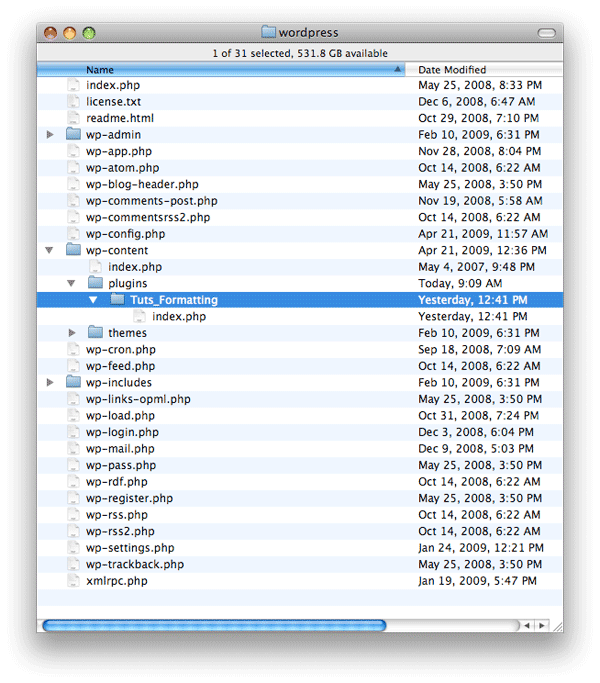Toggle the toolbar with the pill button
600x683 pixels.
pyautogui.click(x=546, y=33)
